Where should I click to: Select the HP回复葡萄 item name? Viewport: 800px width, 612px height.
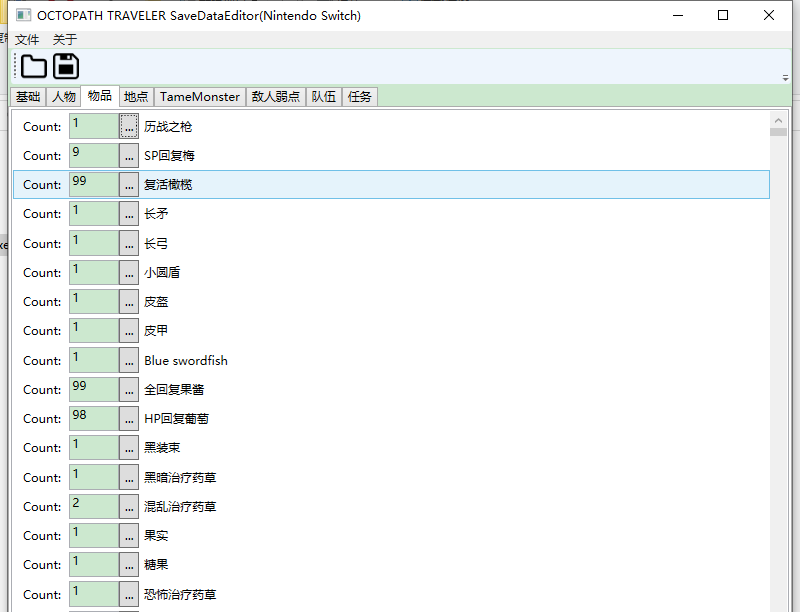click(177, 419)
